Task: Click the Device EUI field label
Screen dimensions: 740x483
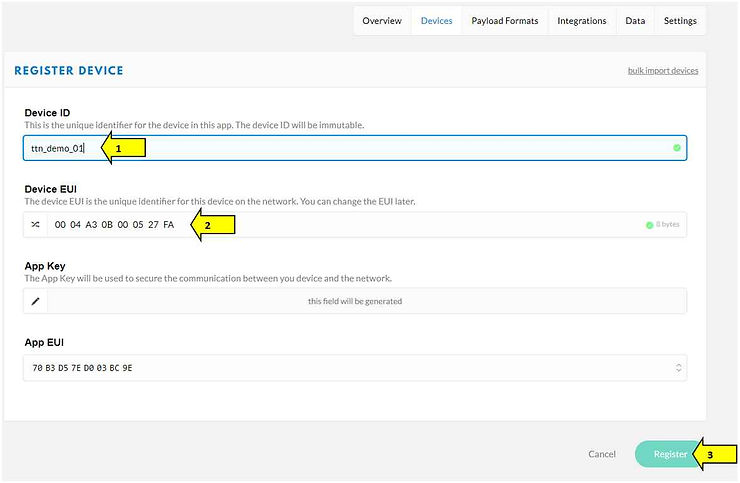Action: [51, 188]
